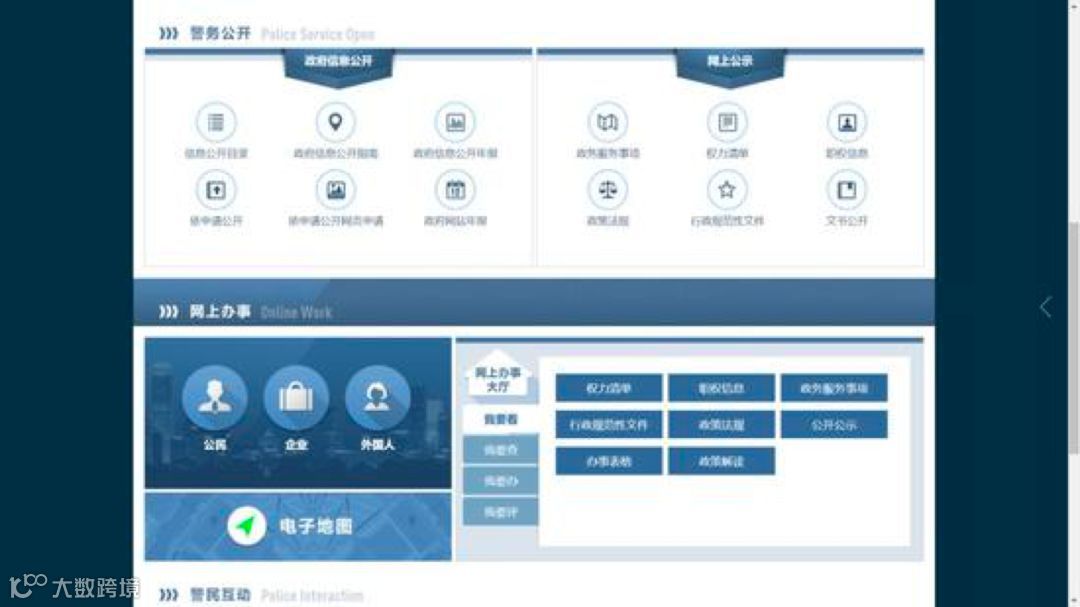The image size is (1080, 607).
Task: Click the 政策解读 button
Action: point(721,461)
